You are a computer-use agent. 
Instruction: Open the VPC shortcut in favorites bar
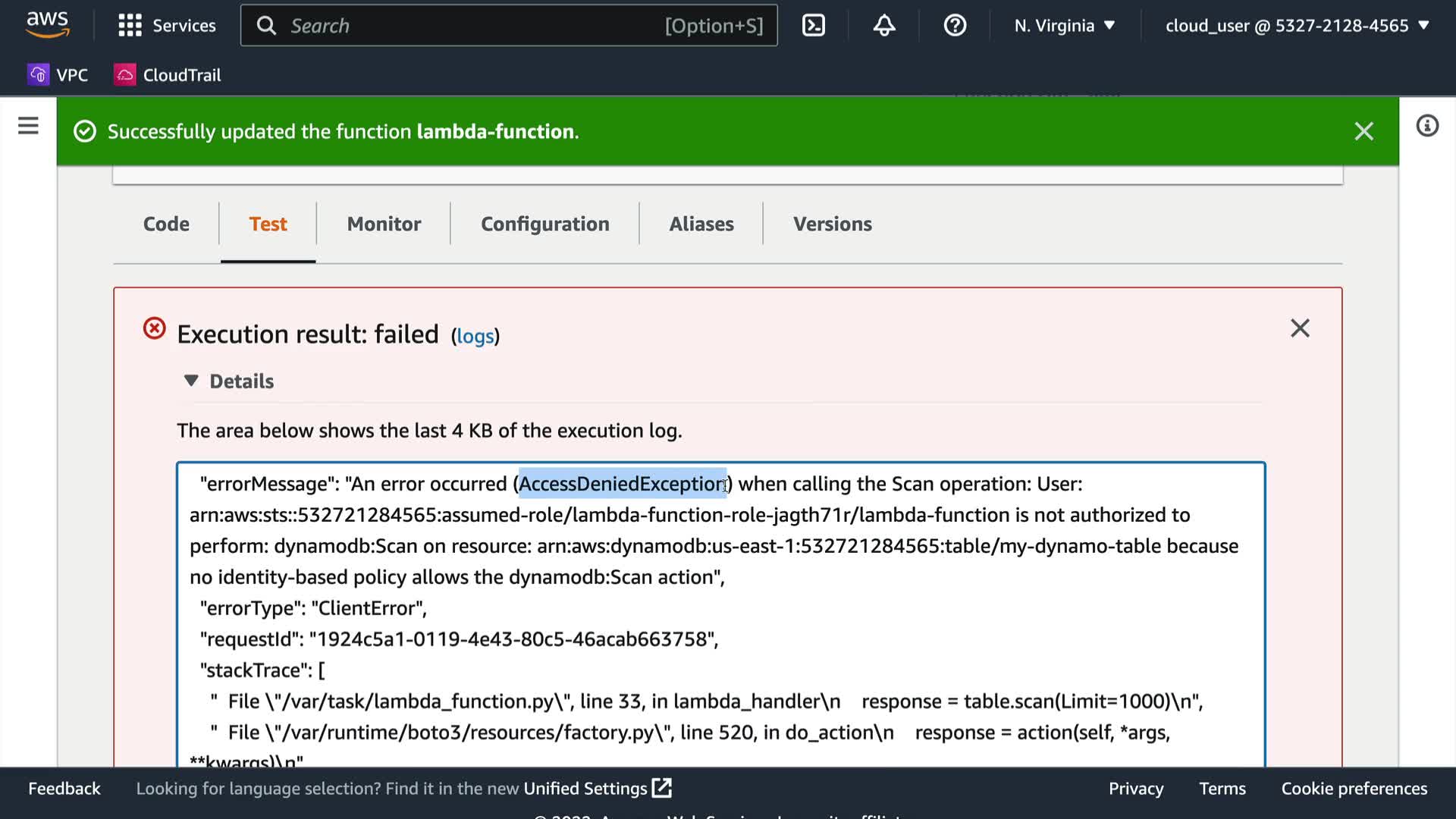[x=58, y=75]
